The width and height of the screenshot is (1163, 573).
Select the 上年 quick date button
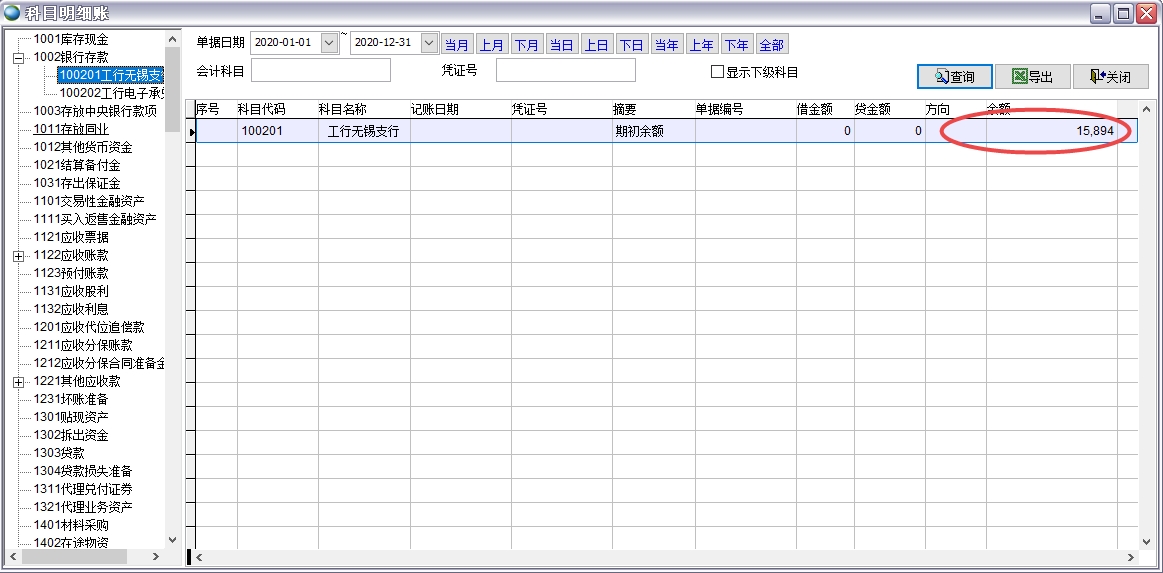pos(701,45)
